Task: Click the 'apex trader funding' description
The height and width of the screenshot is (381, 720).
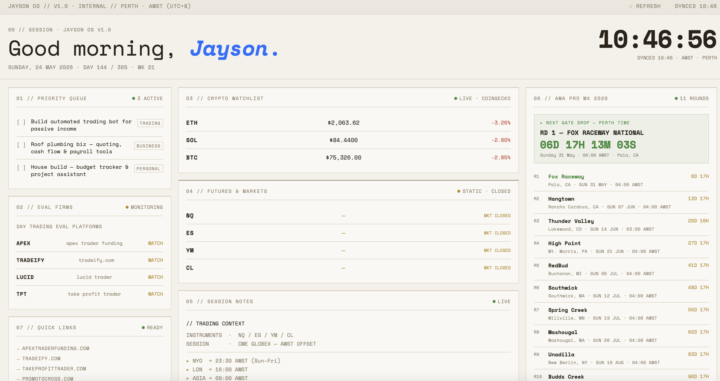Action: (x=94, y=243)
